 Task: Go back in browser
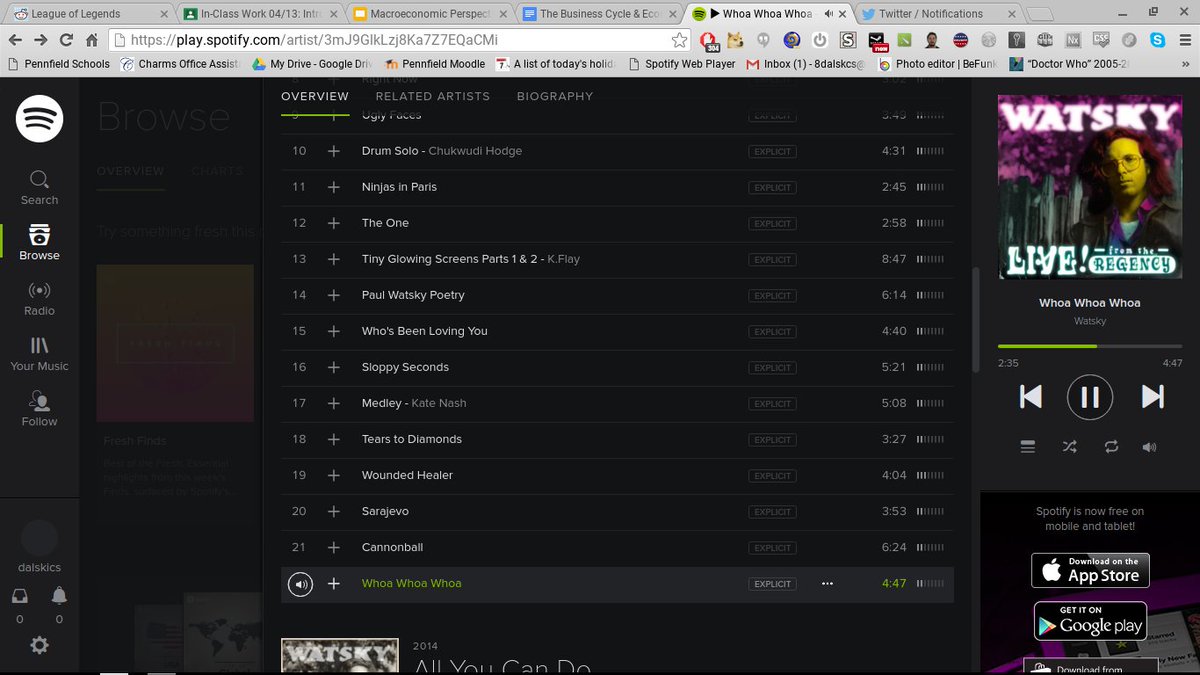[14, 40]
